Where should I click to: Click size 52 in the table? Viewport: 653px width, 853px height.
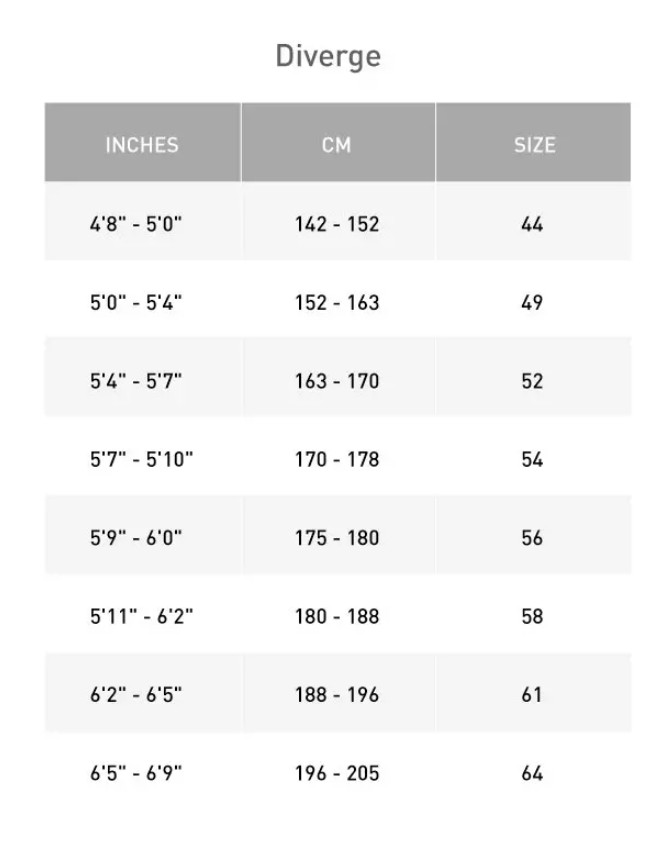(x=532, y=381)
